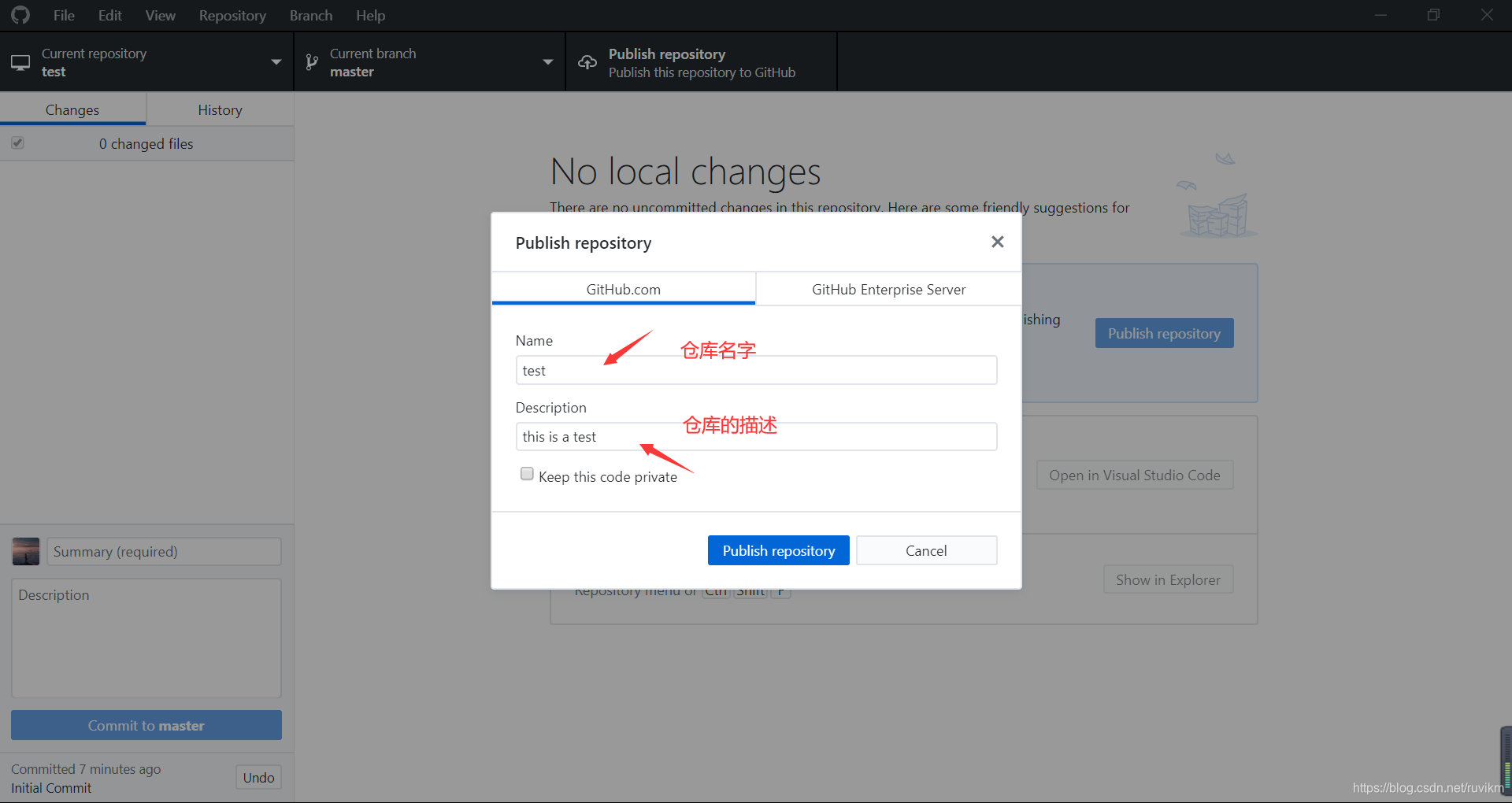This screenshot has height=803, width=1512.
Task: Click the Commit to master button
Action: click(x=146, y=725)
